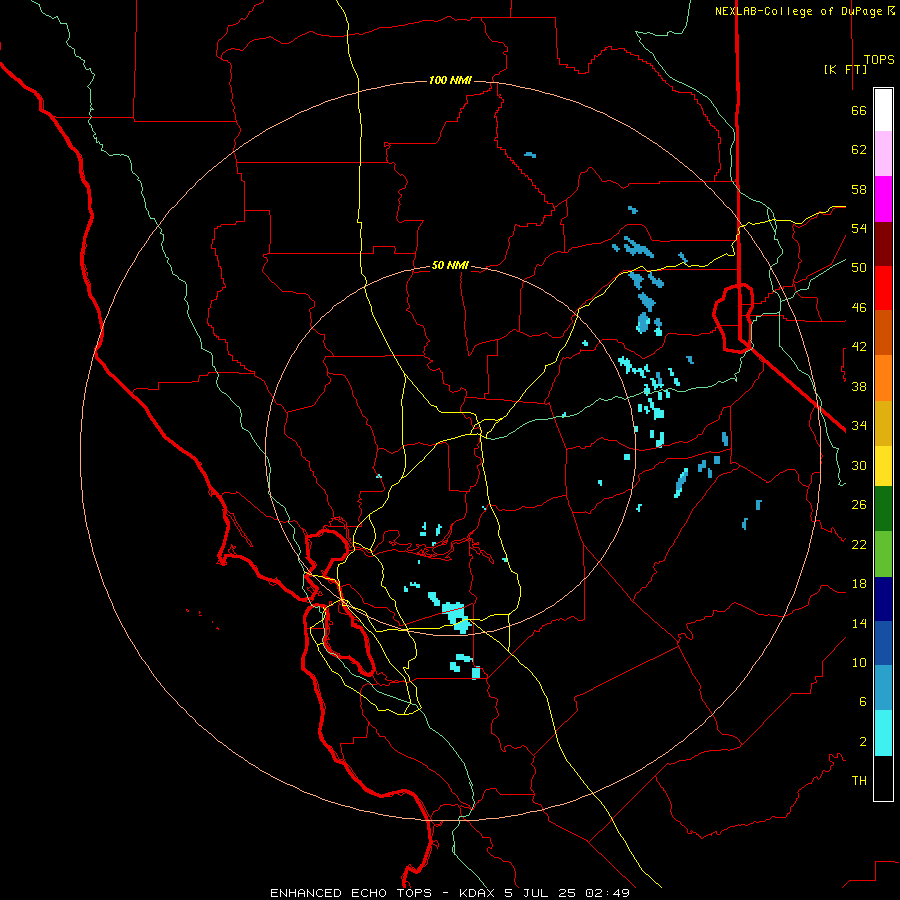
Task: Click the "KDAX" station identifier
Action: (478, 893)
